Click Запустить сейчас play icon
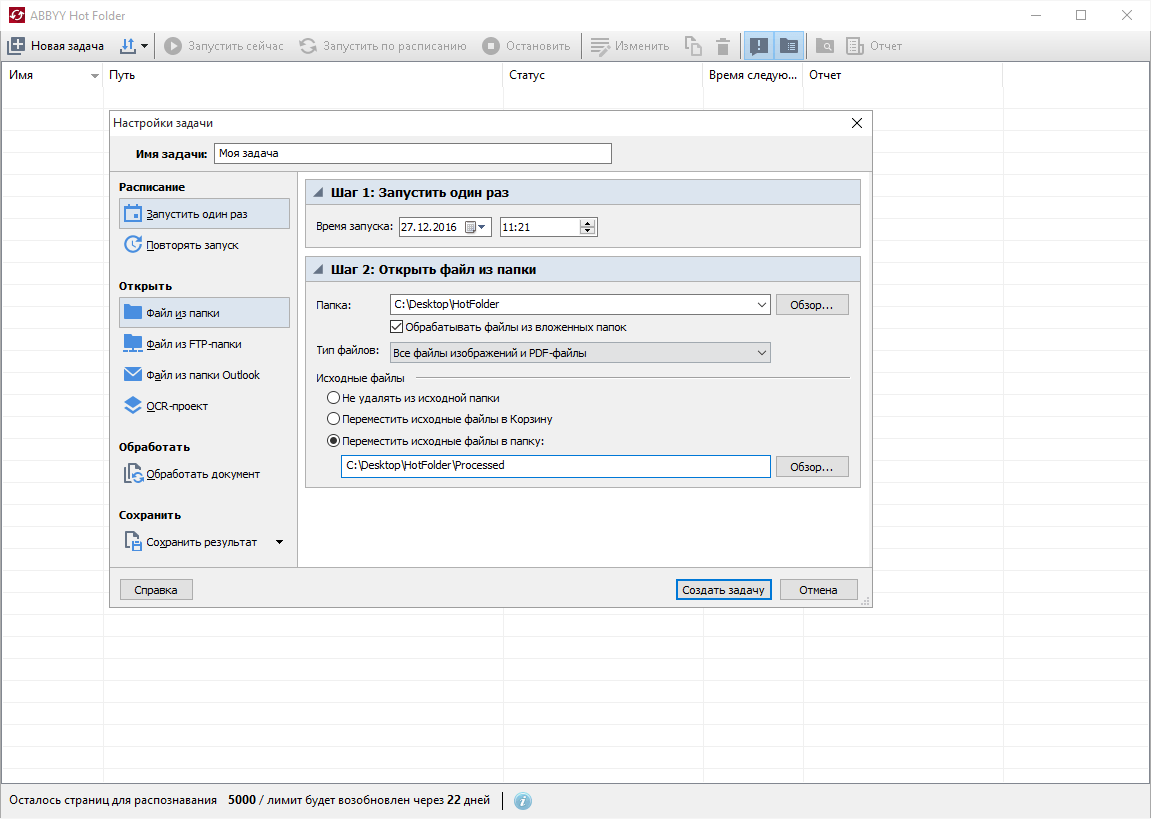Image resolution: width=1151 pixels, height=819 pixels. click(x=173, y=46)
